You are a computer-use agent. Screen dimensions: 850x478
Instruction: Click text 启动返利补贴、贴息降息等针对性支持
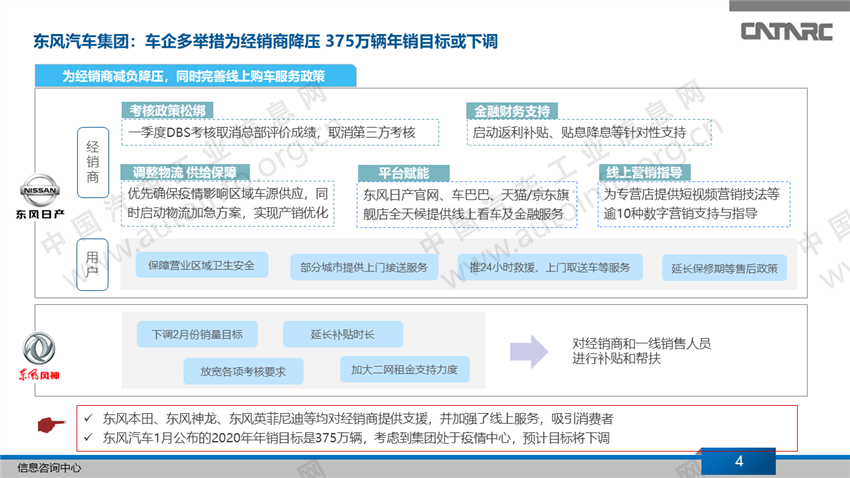(579, 132)
